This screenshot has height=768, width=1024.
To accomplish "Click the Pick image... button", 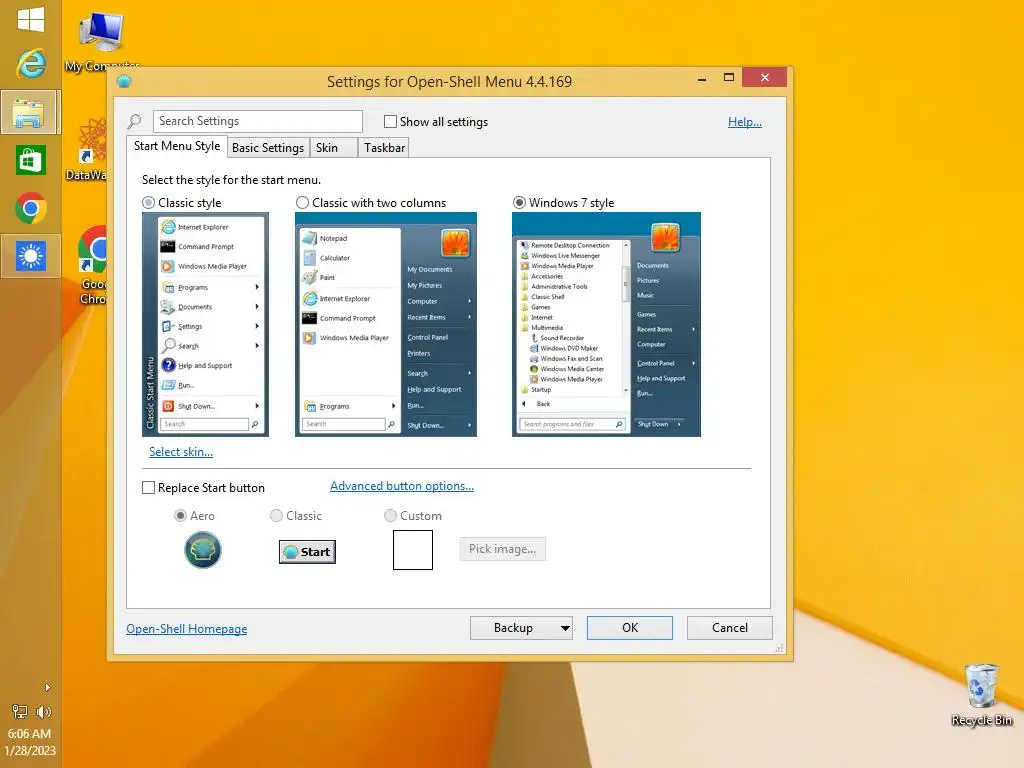I will click(x=502, y=549).
